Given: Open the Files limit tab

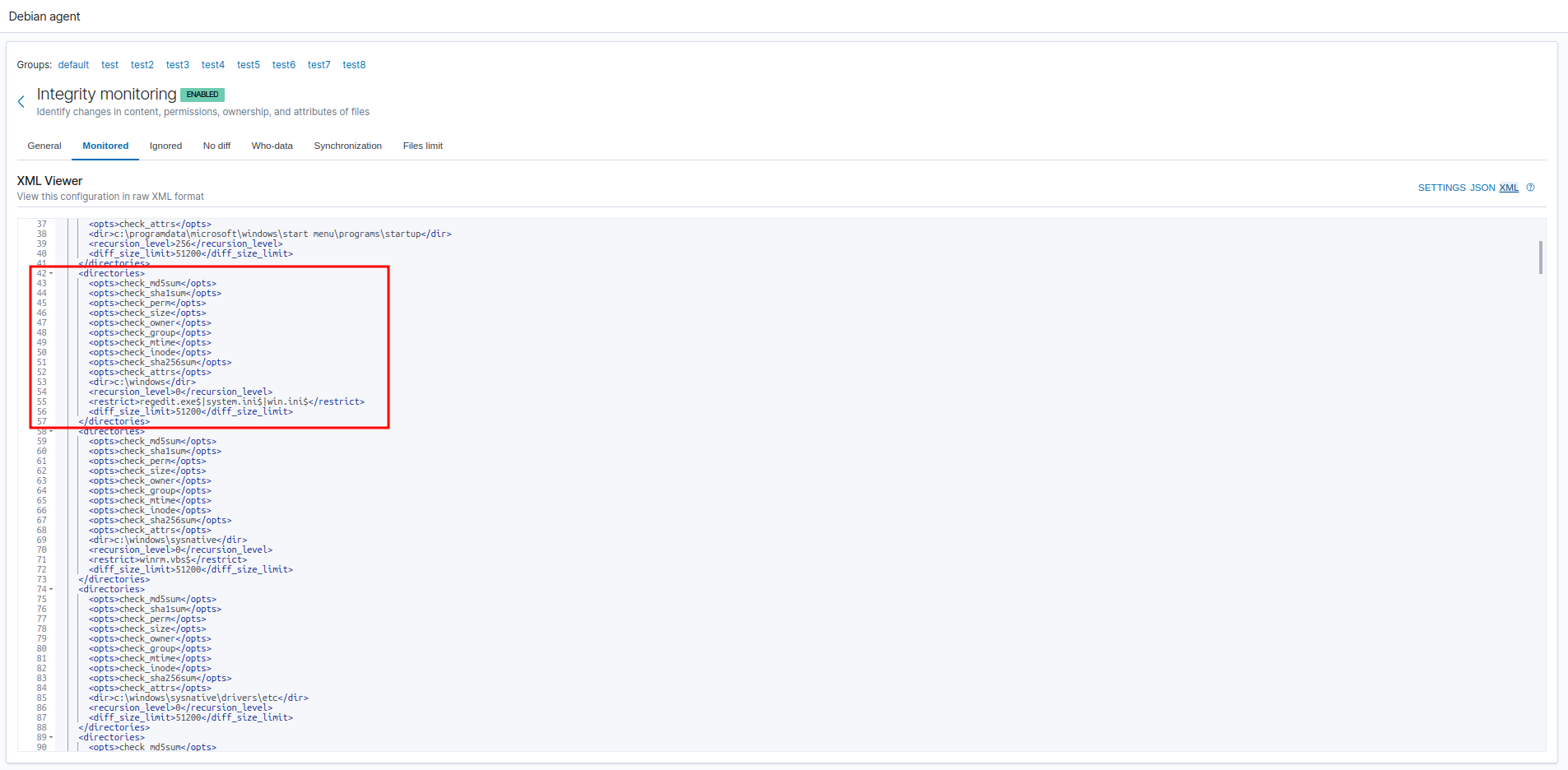Looking at the screenshot, I should click(x=422, y=146).
